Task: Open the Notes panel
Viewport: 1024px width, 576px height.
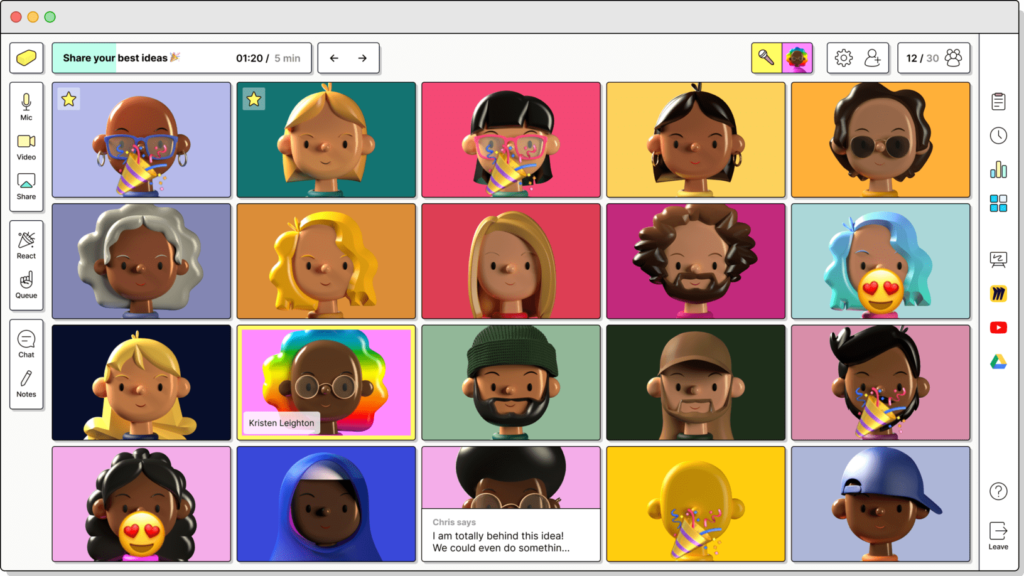Action: tap(26, 383)
